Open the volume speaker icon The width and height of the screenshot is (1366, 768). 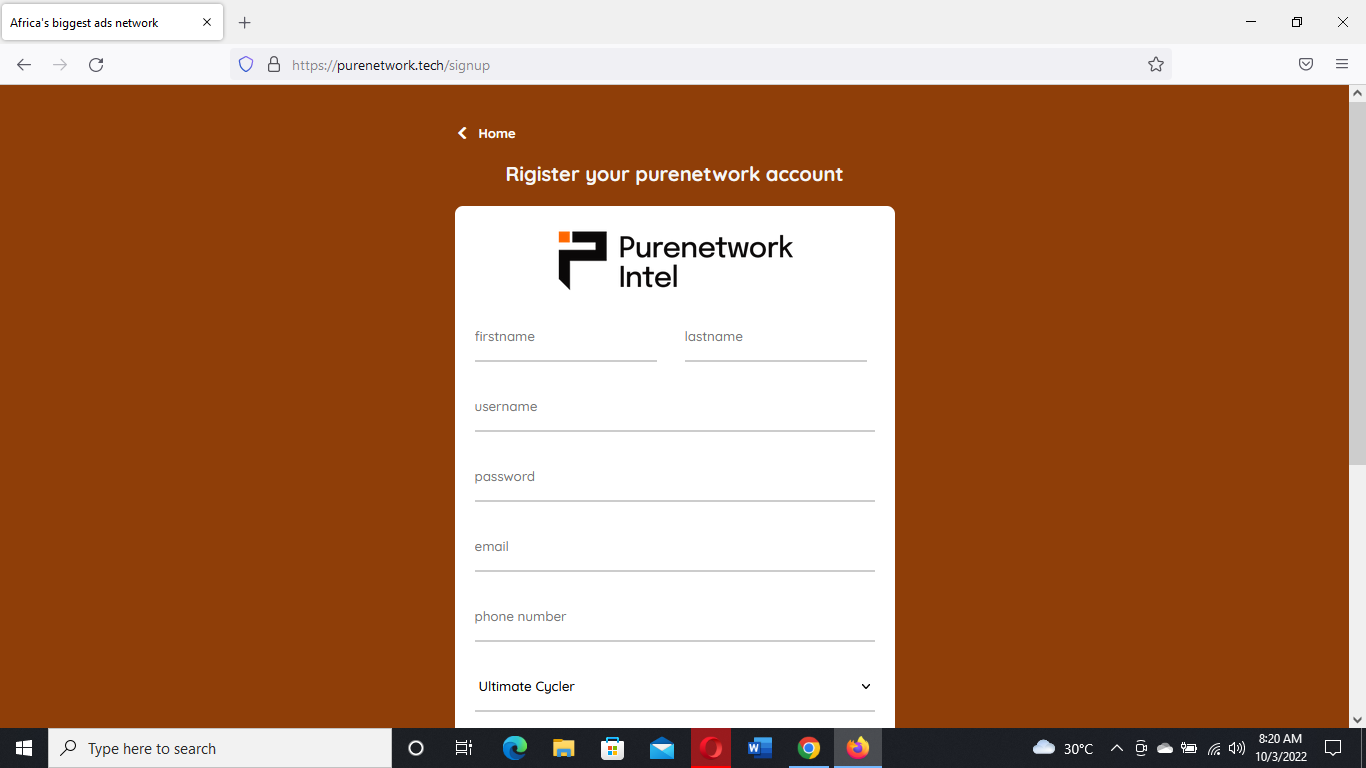(1237, 748)
